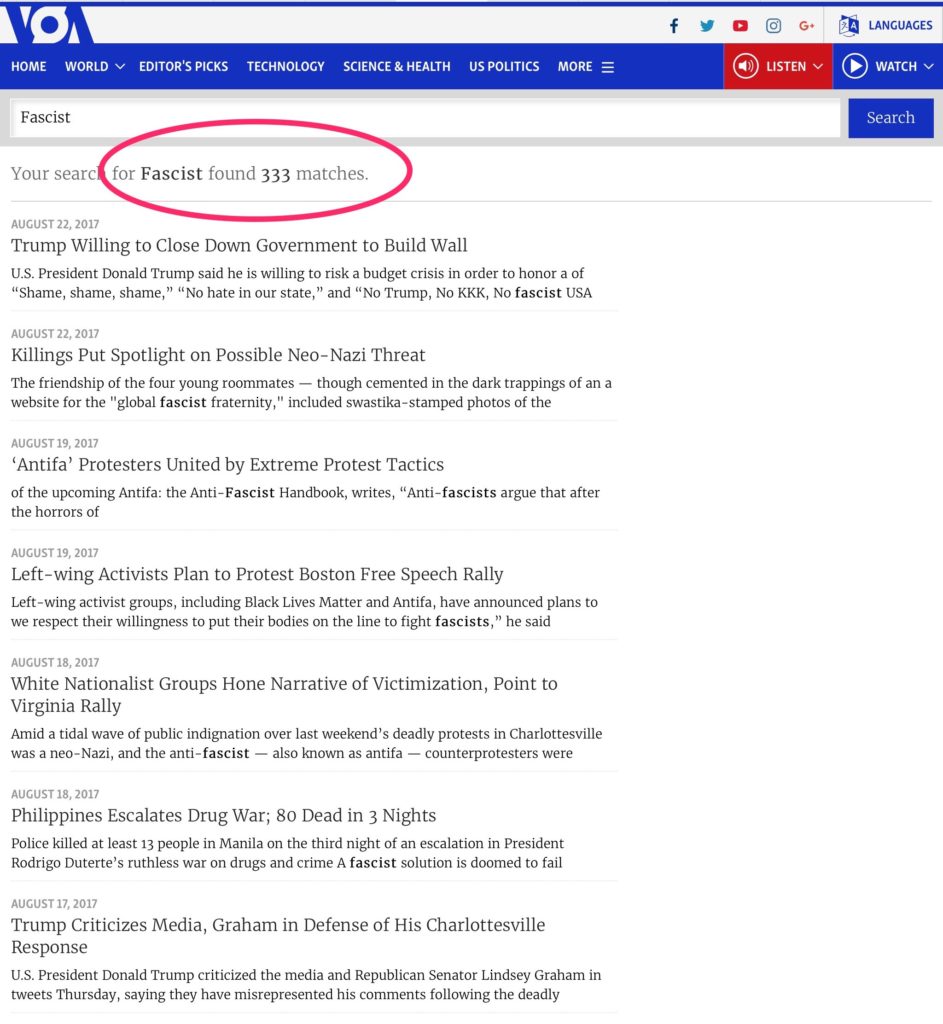The width and height of the screenshot is (943, 1024).
Task: Open the Google Plus icon
Action: pyautogui.click(x=806, y=26)
